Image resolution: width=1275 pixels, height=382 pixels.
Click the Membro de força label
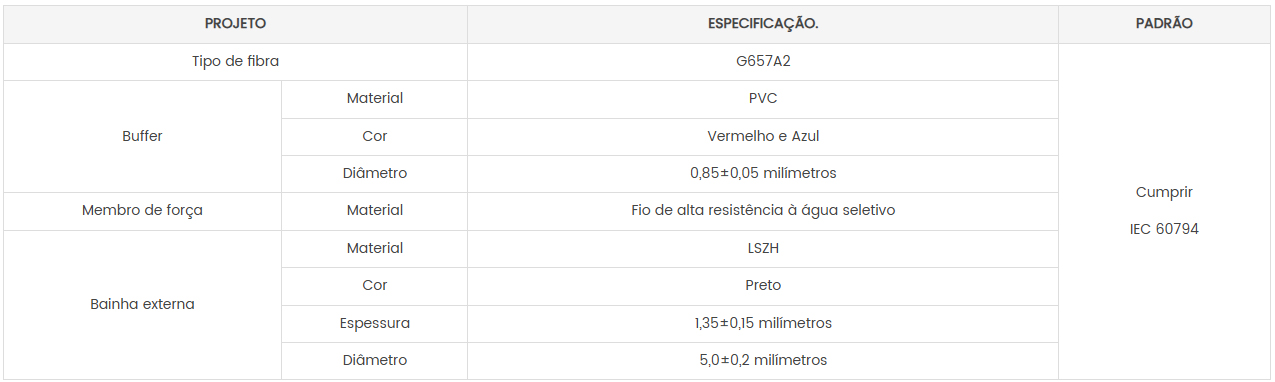(x=142, y=211)
